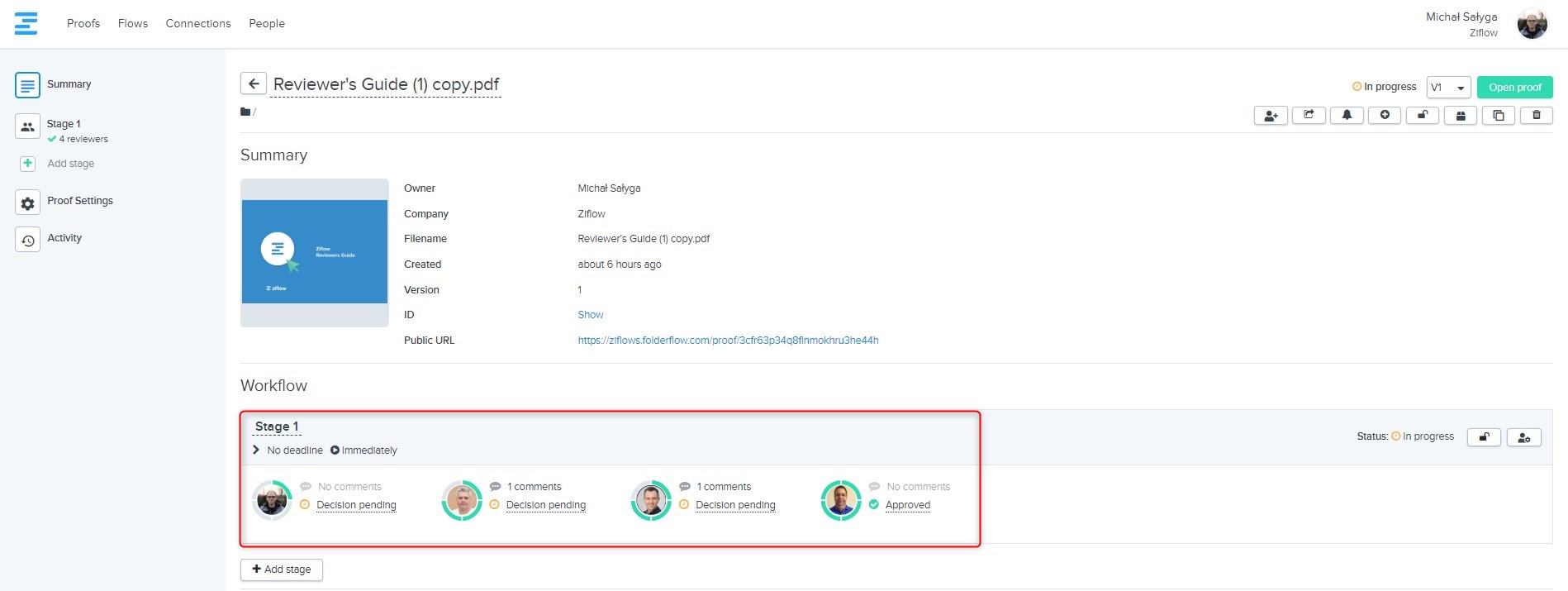Expand Stage 1 details with the chevron
This screenshot has width=1568, height=591.
click(256, 450)
